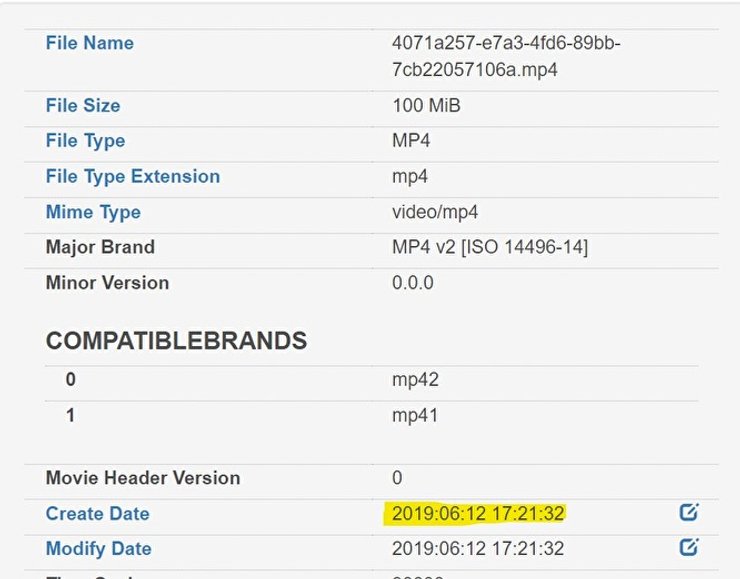Screen dimensions: 740x579
Task: Open the File Name tag link
Action: tap(89, 43)
